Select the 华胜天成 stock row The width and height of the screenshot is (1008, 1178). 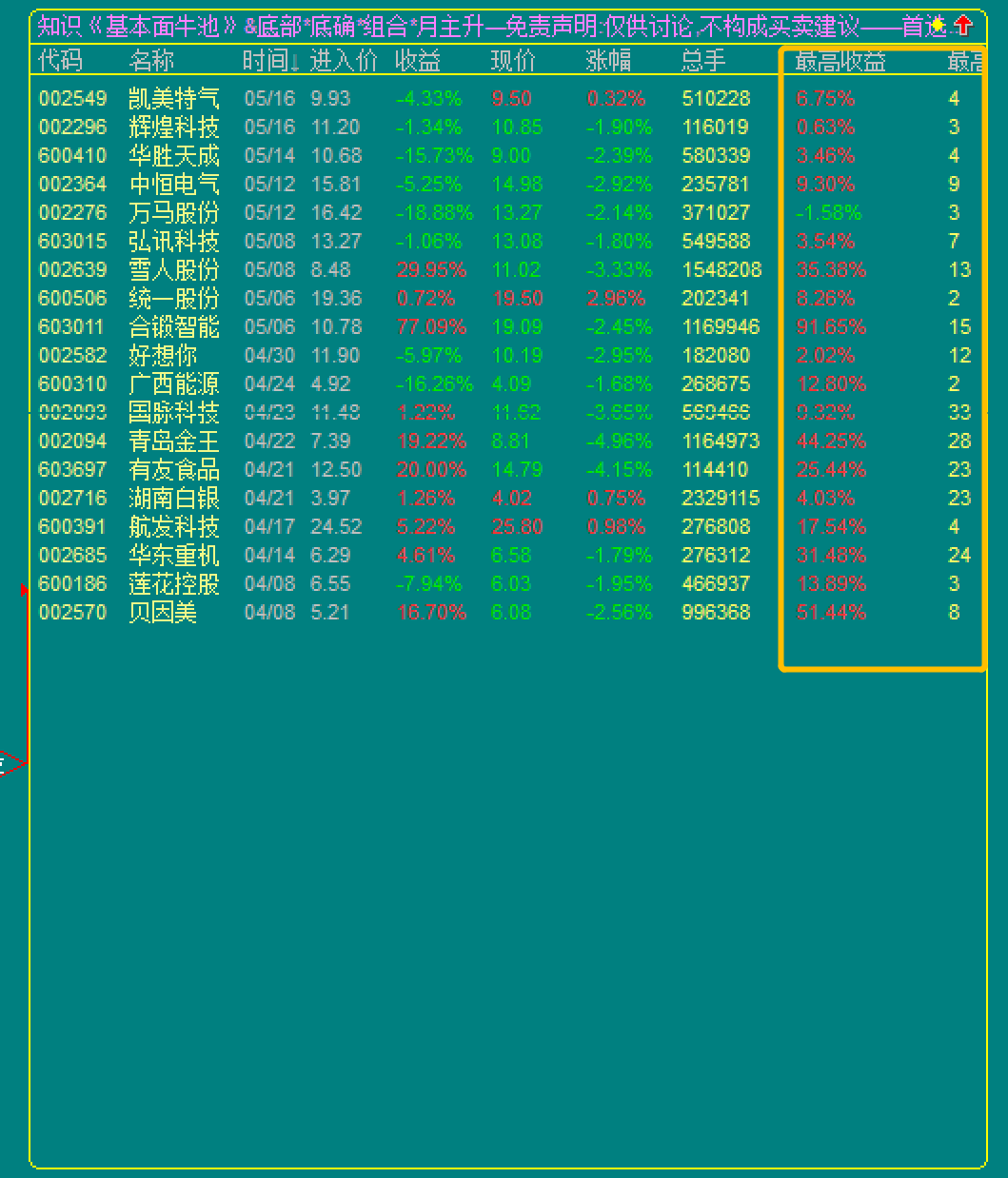coord(506,155)
